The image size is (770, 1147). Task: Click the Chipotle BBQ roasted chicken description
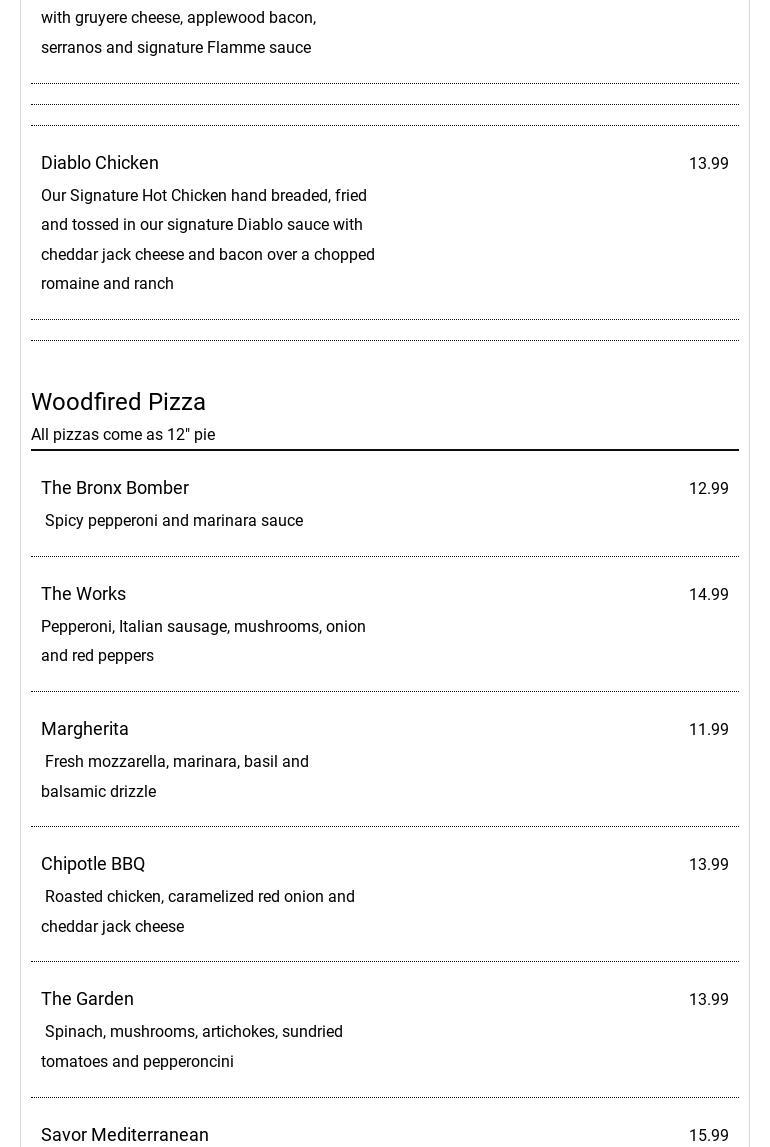[198, 911]
